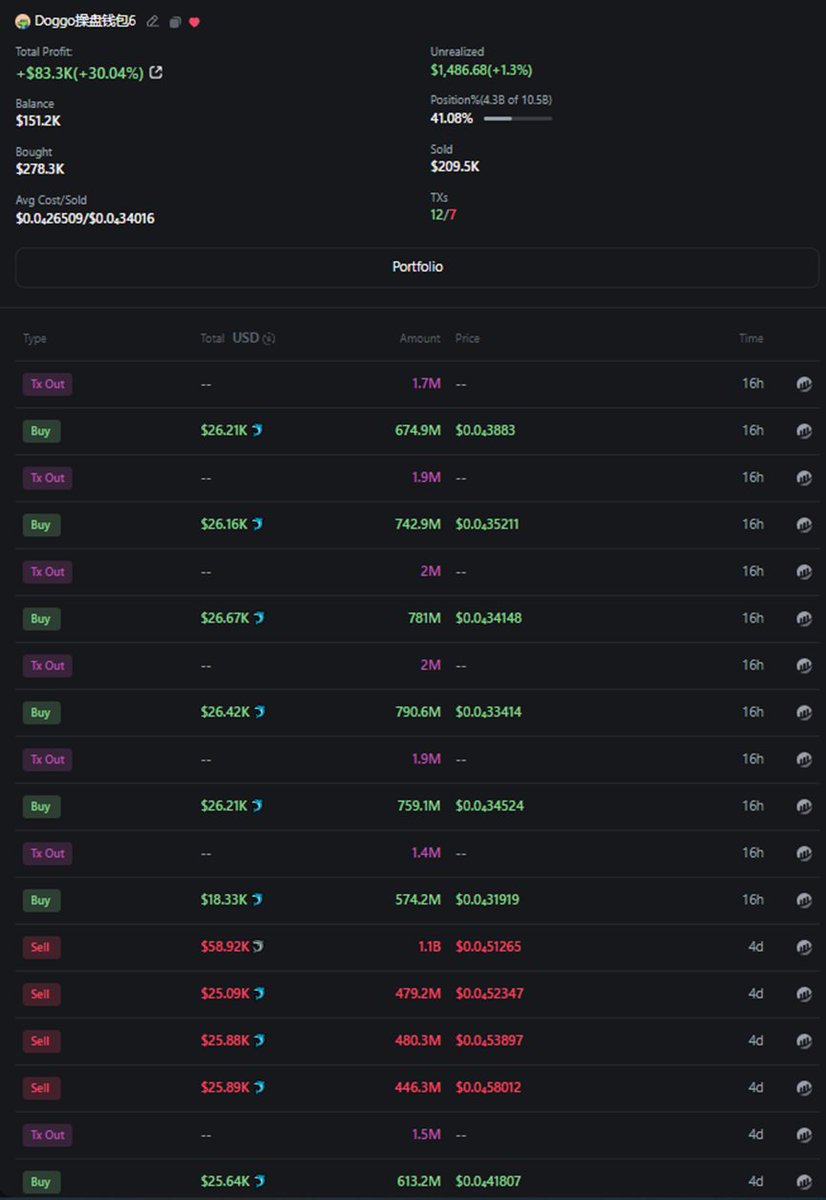Image resolution: width=826 pixels, height=1200 pixels.
Task: Click the dolphin icon beside $25.88K
Action: click(x=258, y=1040)
